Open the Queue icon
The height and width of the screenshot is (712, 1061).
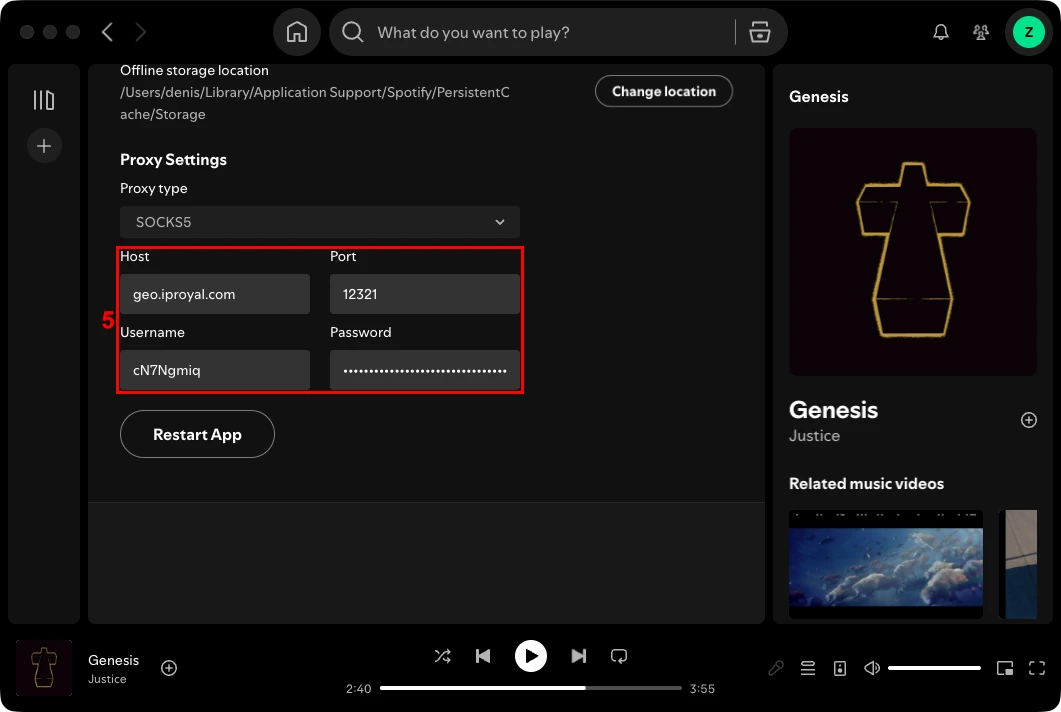[808, 668]
